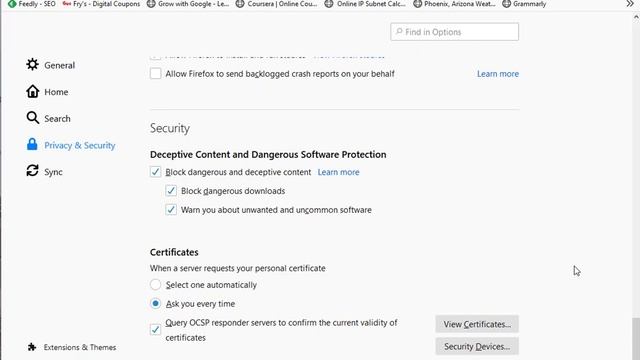
Task: Click the General gear icon
Action: pyautogui.click(x=32, y=64)
